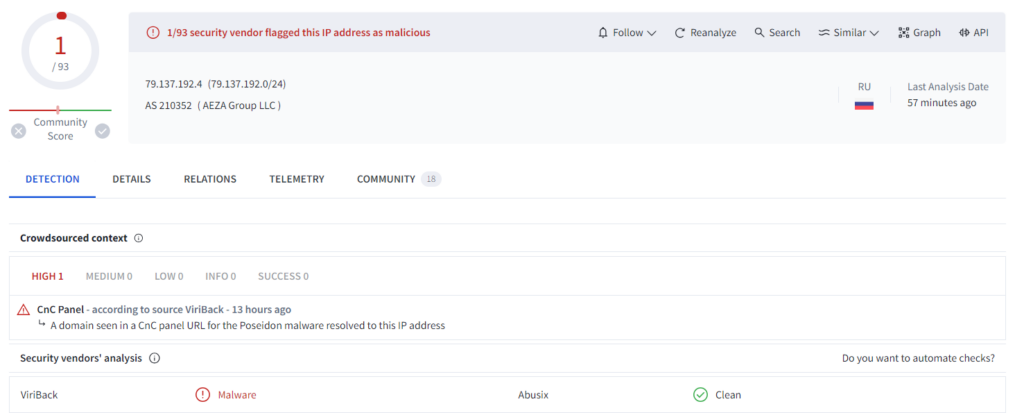1024x413 pixels.
Task: Click the community score red-green bar
Action: pyautogui.click(x=60, y=110)
